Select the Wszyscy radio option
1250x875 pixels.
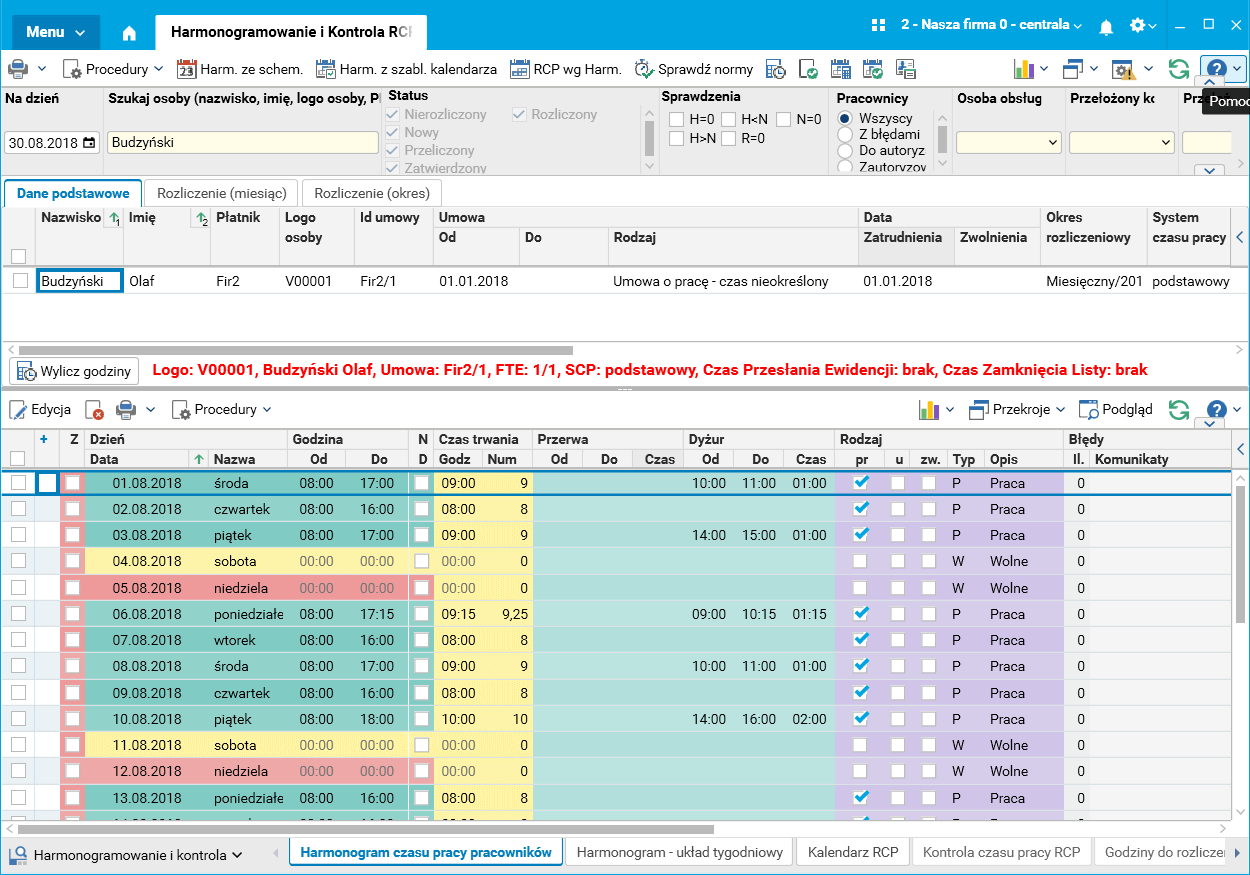(845, 118)
